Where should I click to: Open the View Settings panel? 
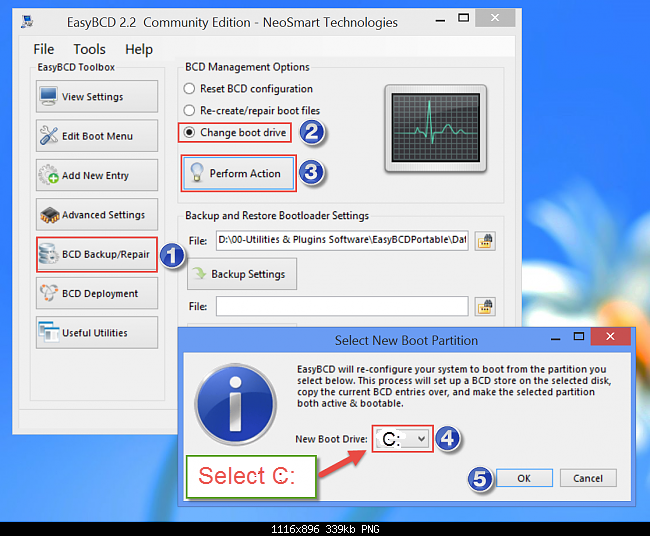tap(97, 97)
